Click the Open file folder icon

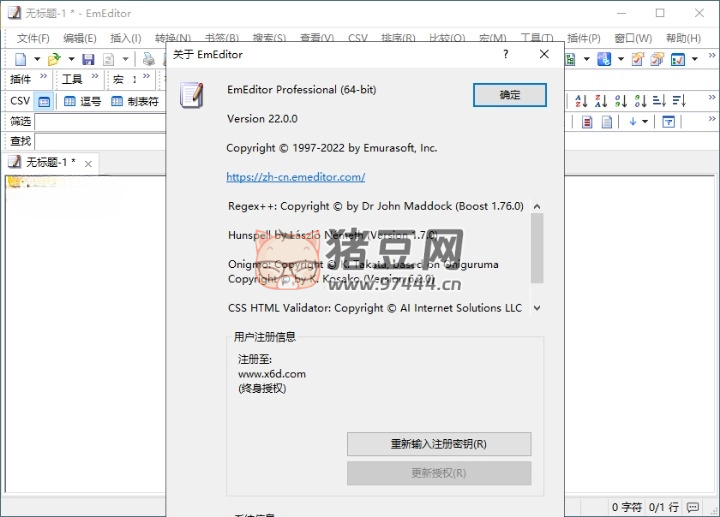(54, 60)
